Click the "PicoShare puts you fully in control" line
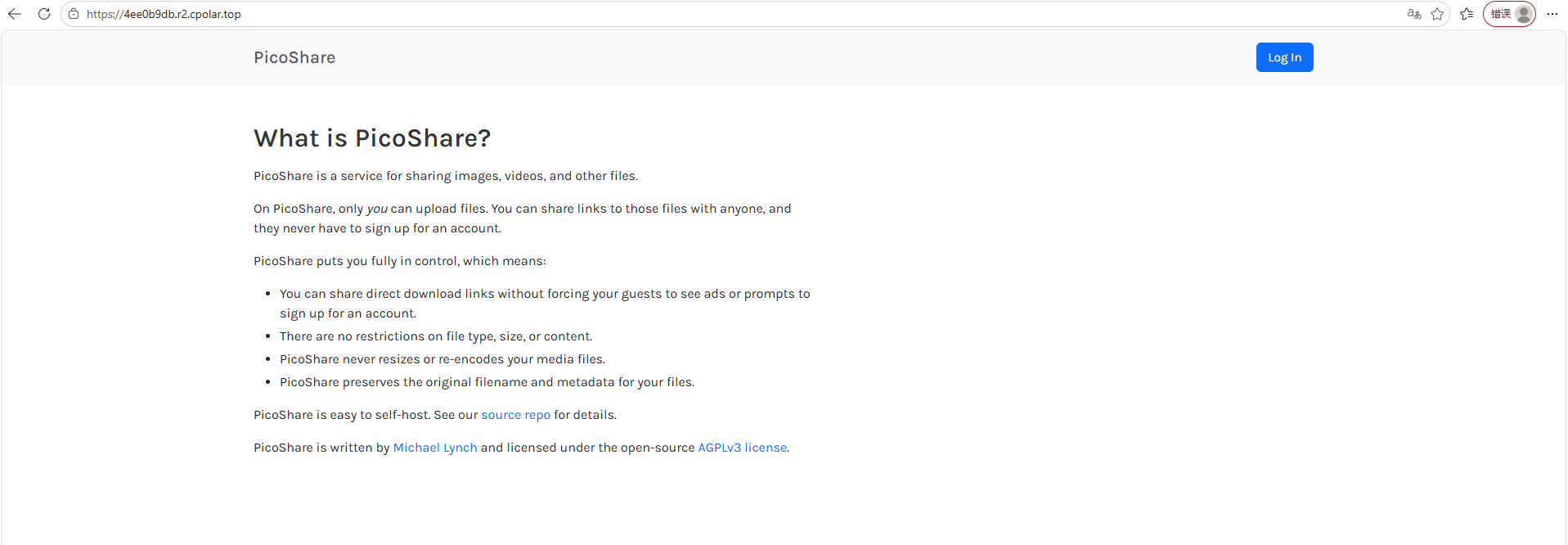 pyautogui.click(x=400, y=261)
